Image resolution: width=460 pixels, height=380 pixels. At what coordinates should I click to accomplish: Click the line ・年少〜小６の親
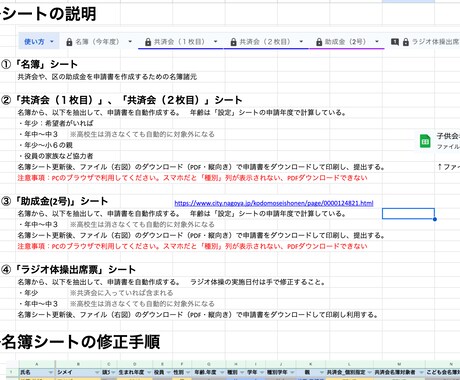pyautogui.click(x=45, y=145)
